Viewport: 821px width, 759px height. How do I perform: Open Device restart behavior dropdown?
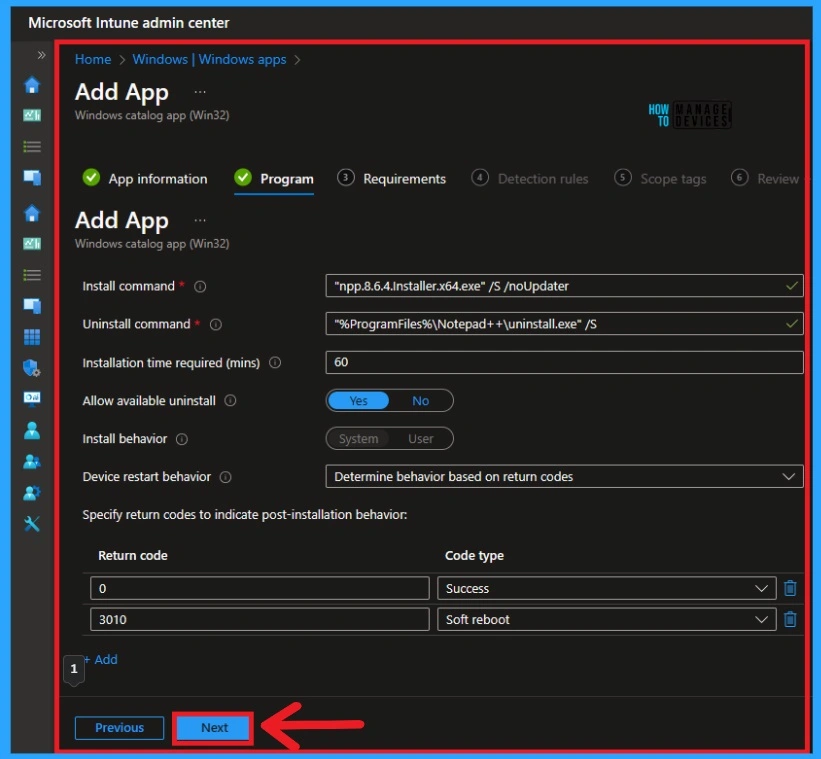click(x=564, y=476)
